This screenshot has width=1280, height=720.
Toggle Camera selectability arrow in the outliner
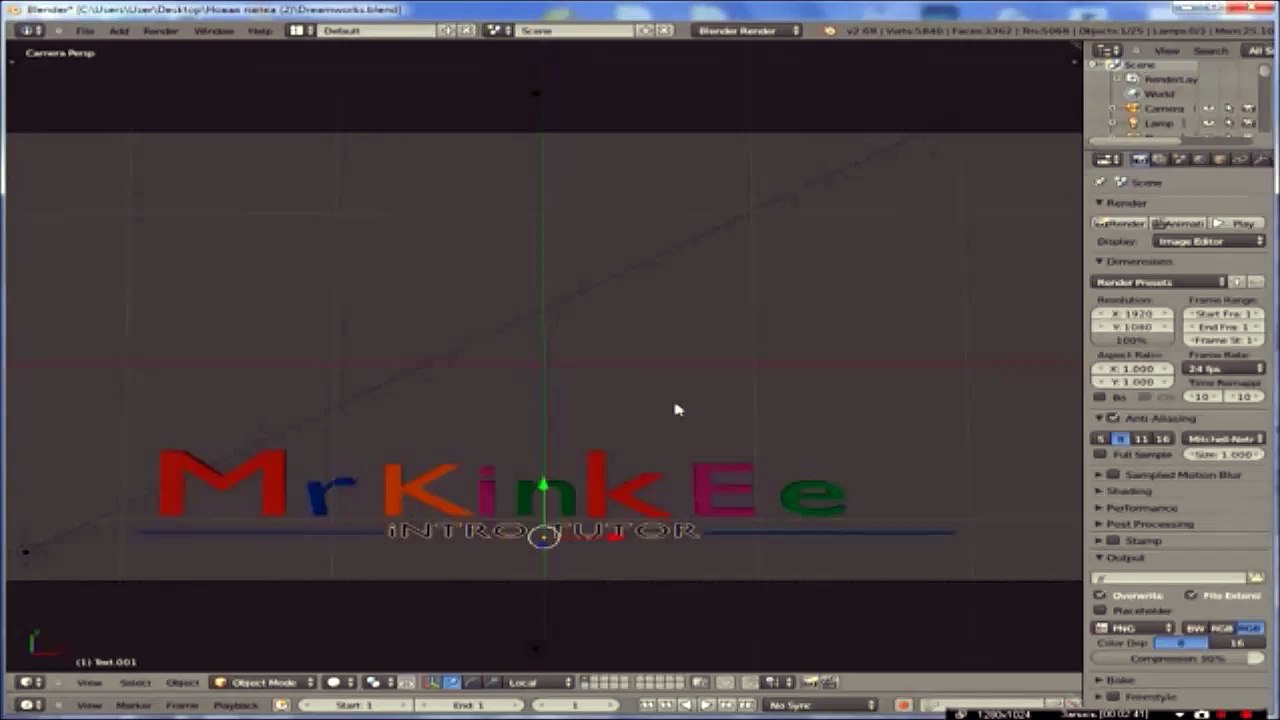click(x=1228, y=108)
